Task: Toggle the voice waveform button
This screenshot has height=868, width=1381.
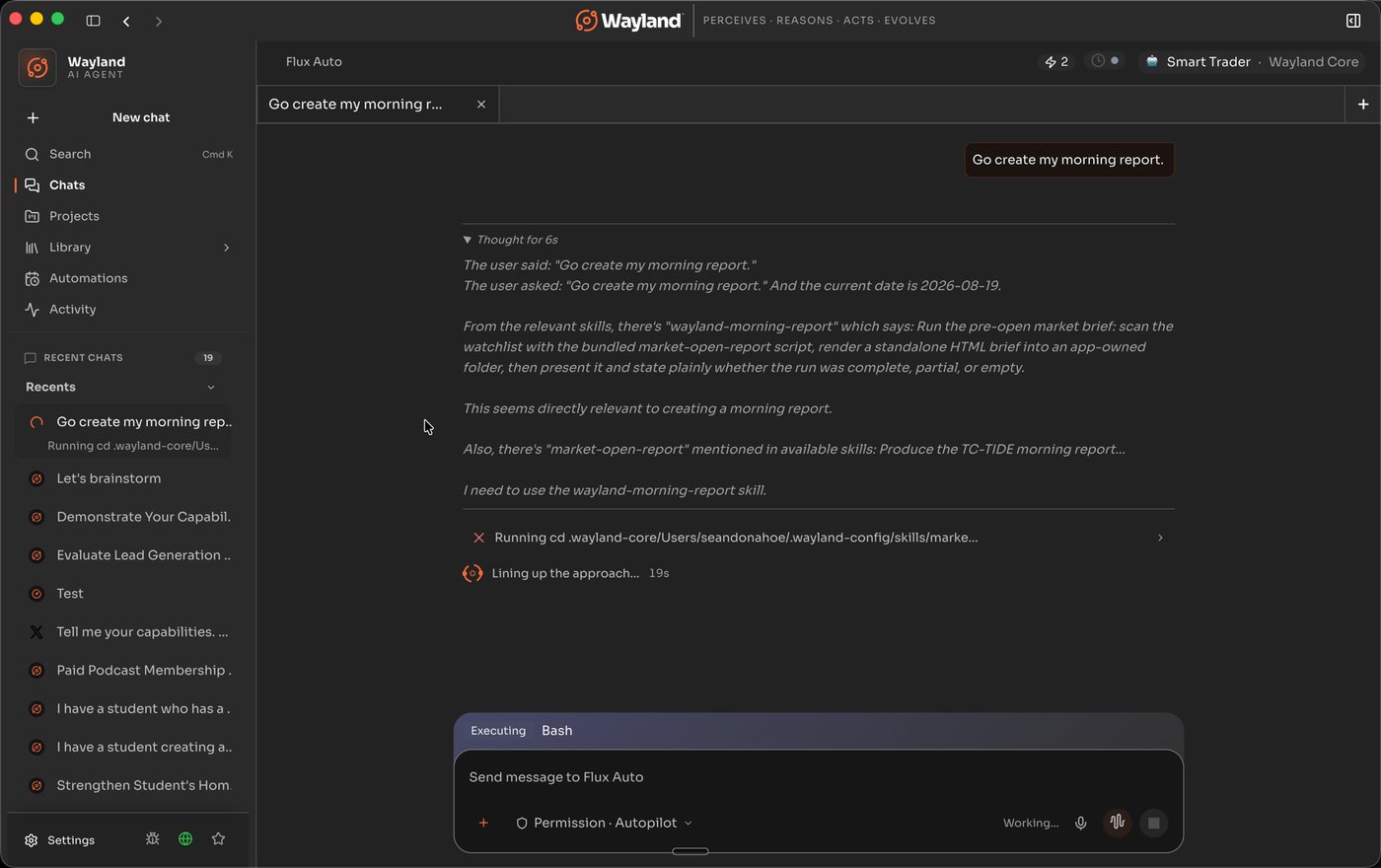Action: click(1117, 823)
